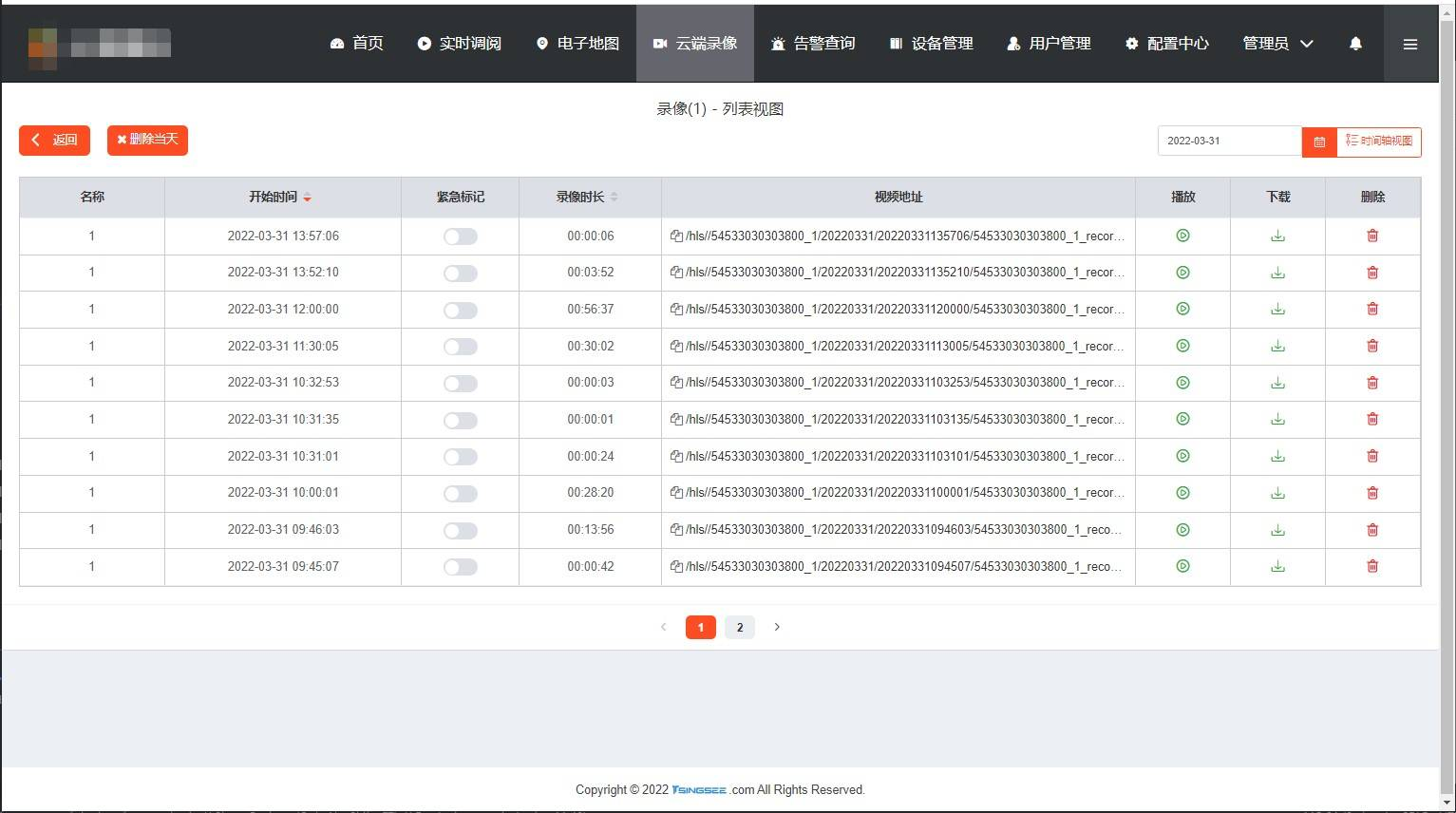
Task: Play the recording started at 10:32:53
Action: click(1182, 383)
